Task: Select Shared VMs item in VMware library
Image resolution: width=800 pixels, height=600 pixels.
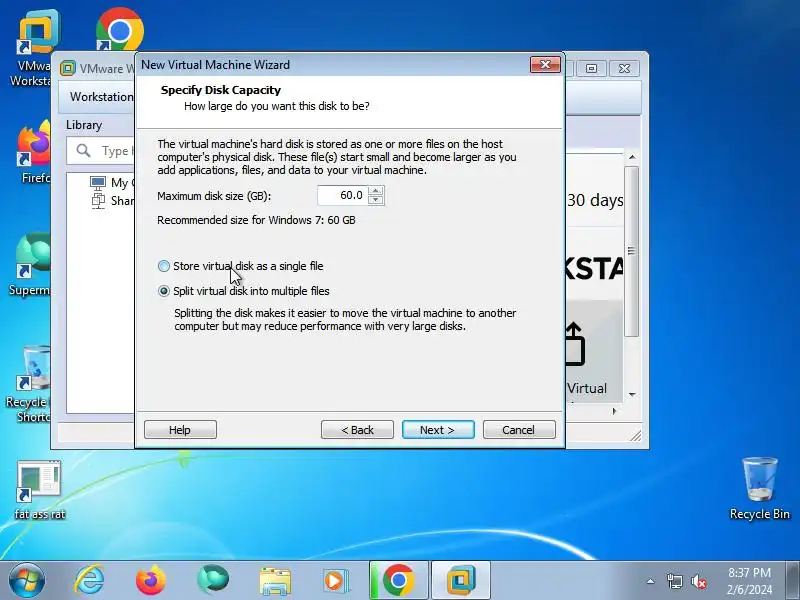Action: point(112,201)
